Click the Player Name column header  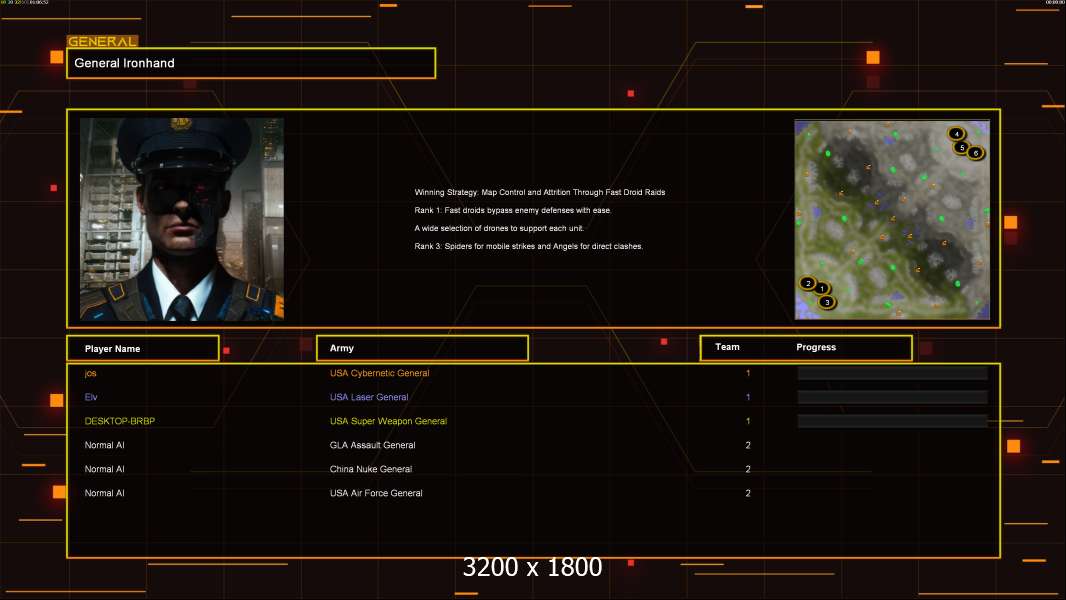(143, 348)
